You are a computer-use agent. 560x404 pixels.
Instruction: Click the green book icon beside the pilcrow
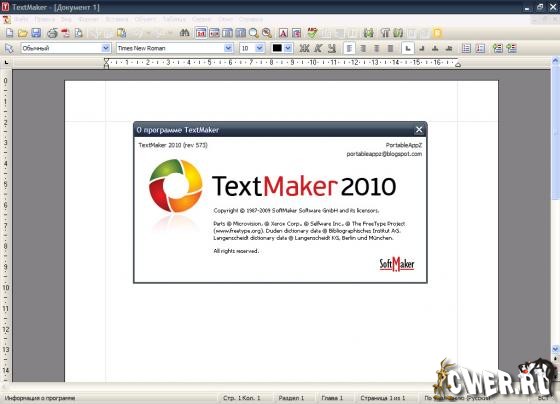coord(398,33)
